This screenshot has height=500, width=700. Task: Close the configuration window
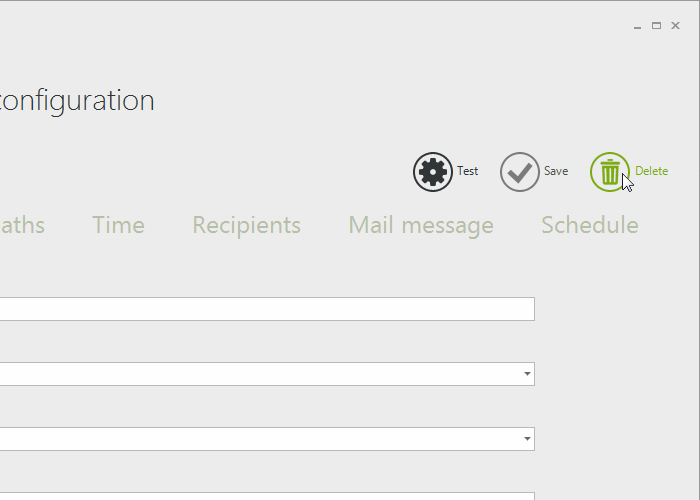(x=676, y=26)
